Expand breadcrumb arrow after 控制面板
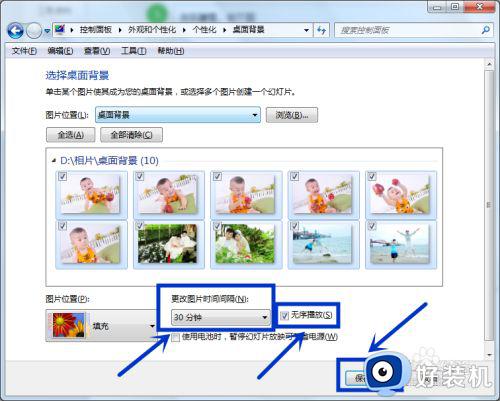Screen dimensions: 500x401 (120, 30)
